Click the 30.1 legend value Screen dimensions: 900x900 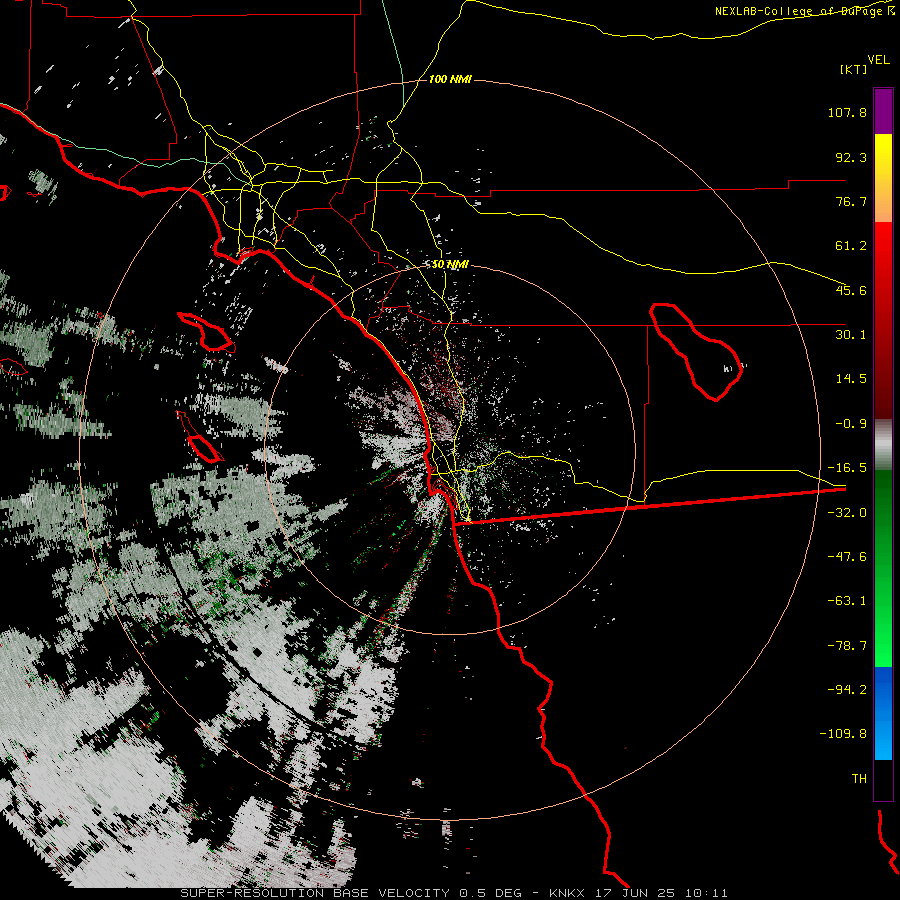(851, 335)
